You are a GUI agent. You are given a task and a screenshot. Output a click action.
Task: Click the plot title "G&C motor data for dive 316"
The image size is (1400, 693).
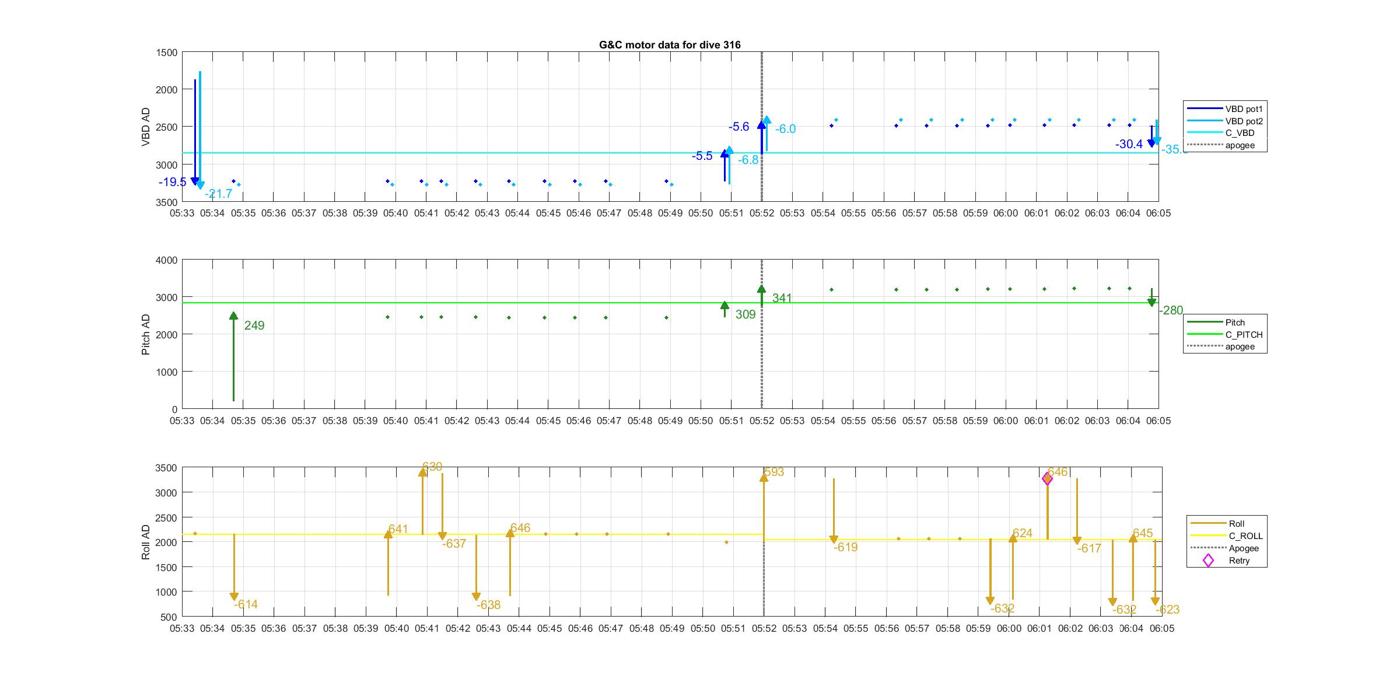pyautogui.click(x=669, y=45)
